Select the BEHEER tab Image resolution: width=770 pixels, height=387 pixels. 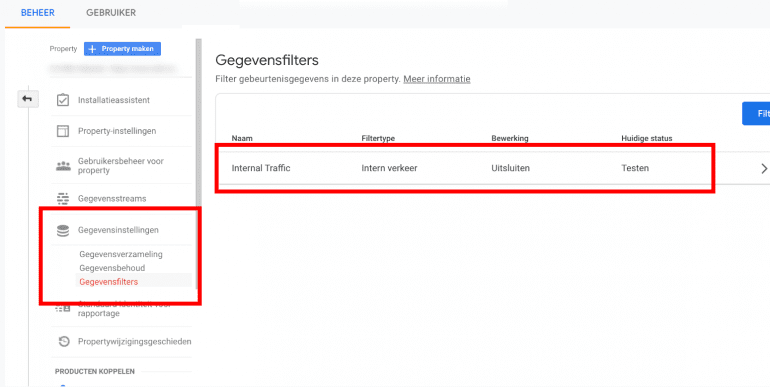coord(37,13)
